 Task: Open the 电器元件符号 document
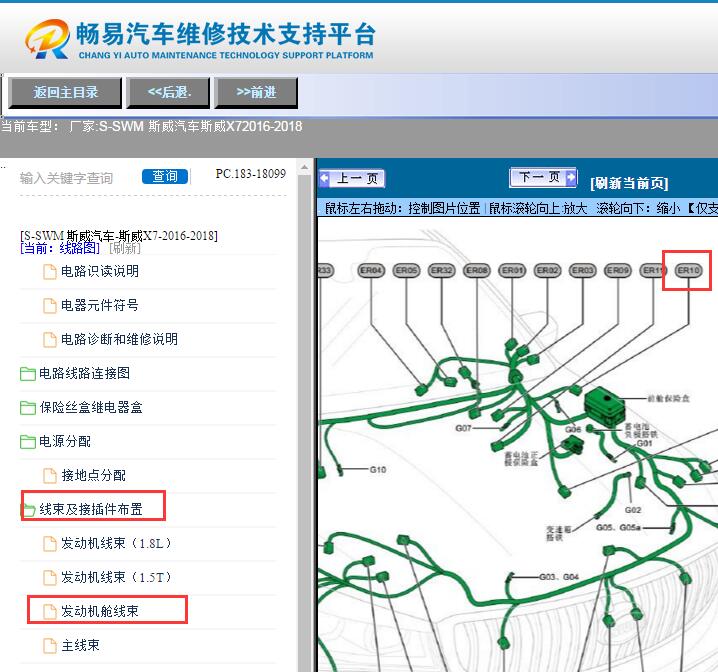tap(100, 305)
